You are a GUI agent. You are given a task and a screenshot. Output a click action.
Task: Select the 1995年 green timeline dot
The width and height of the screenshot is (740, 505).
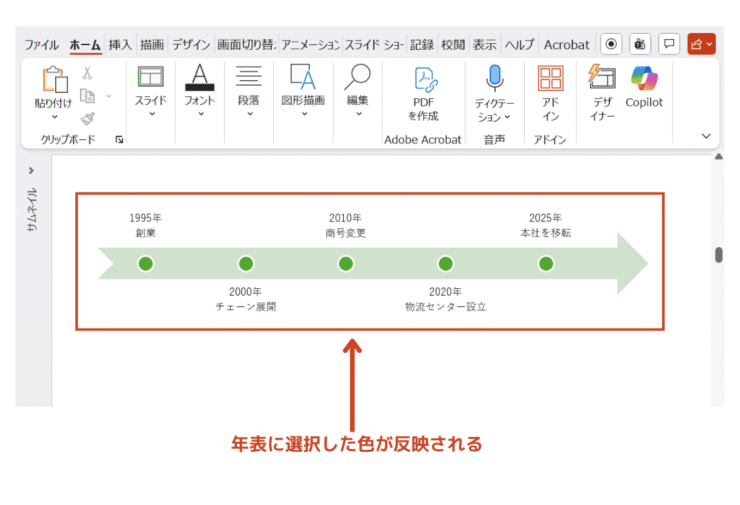[x=145, y=263]
